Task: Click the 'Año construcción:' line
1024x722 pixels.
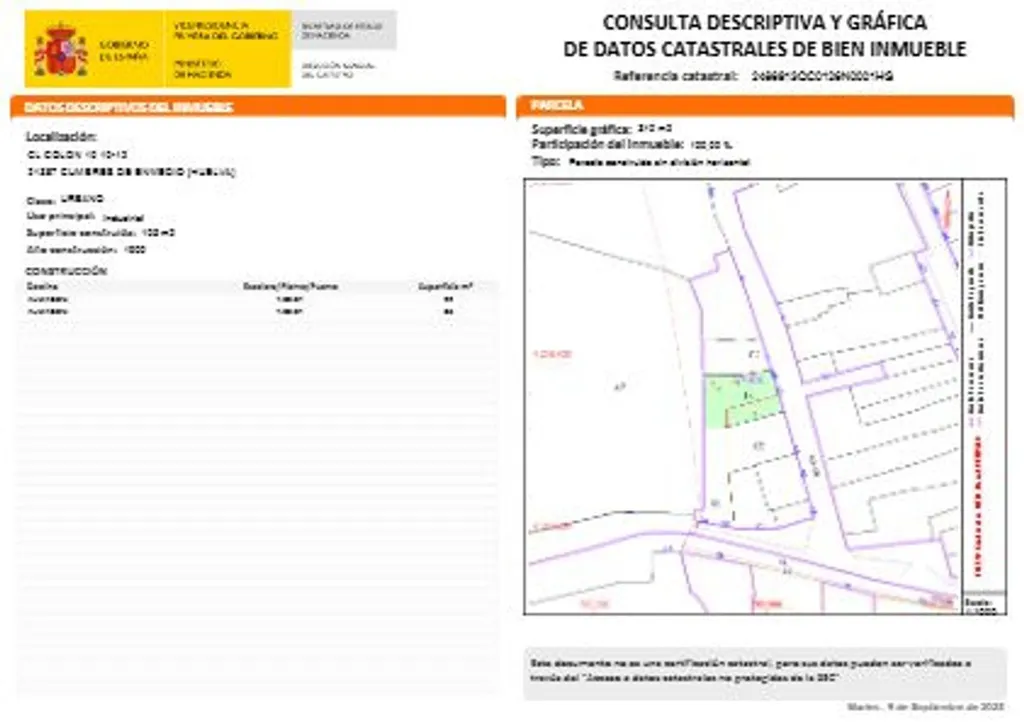Action: pyautogui.click(x=86, y=249)
